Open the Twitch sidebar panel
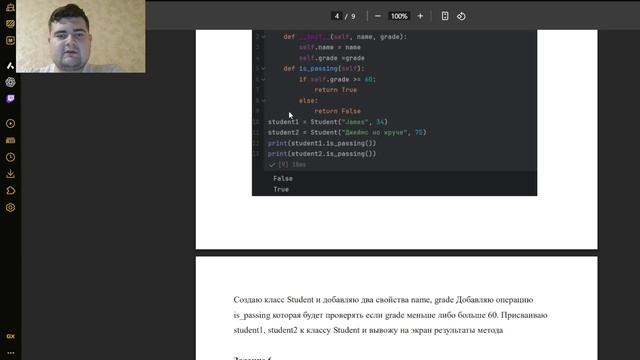640x360 pixels. tap(11, 99)
